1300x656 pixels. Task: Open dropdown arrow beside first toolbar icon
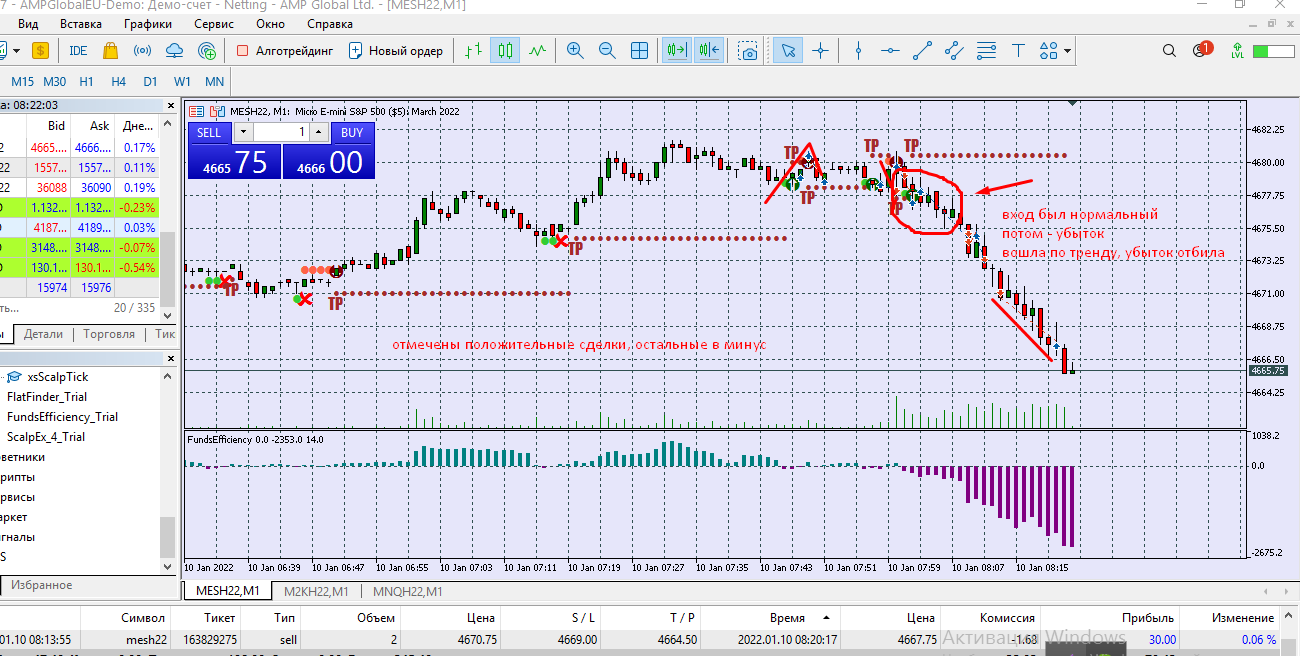(17, 50)
